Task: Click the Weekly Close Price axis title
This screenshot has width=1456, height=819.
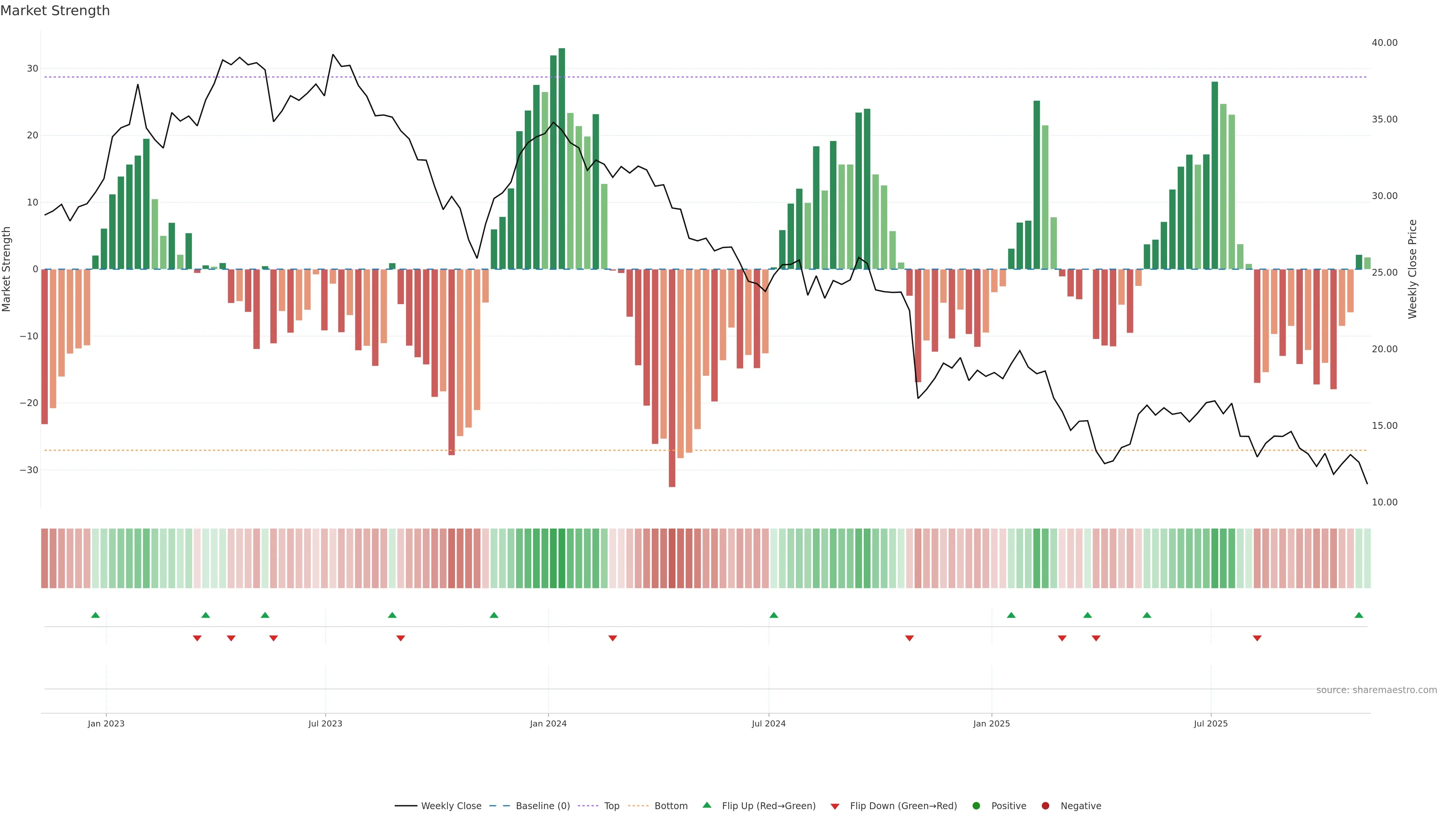Action: click(x=1412, y=269)
